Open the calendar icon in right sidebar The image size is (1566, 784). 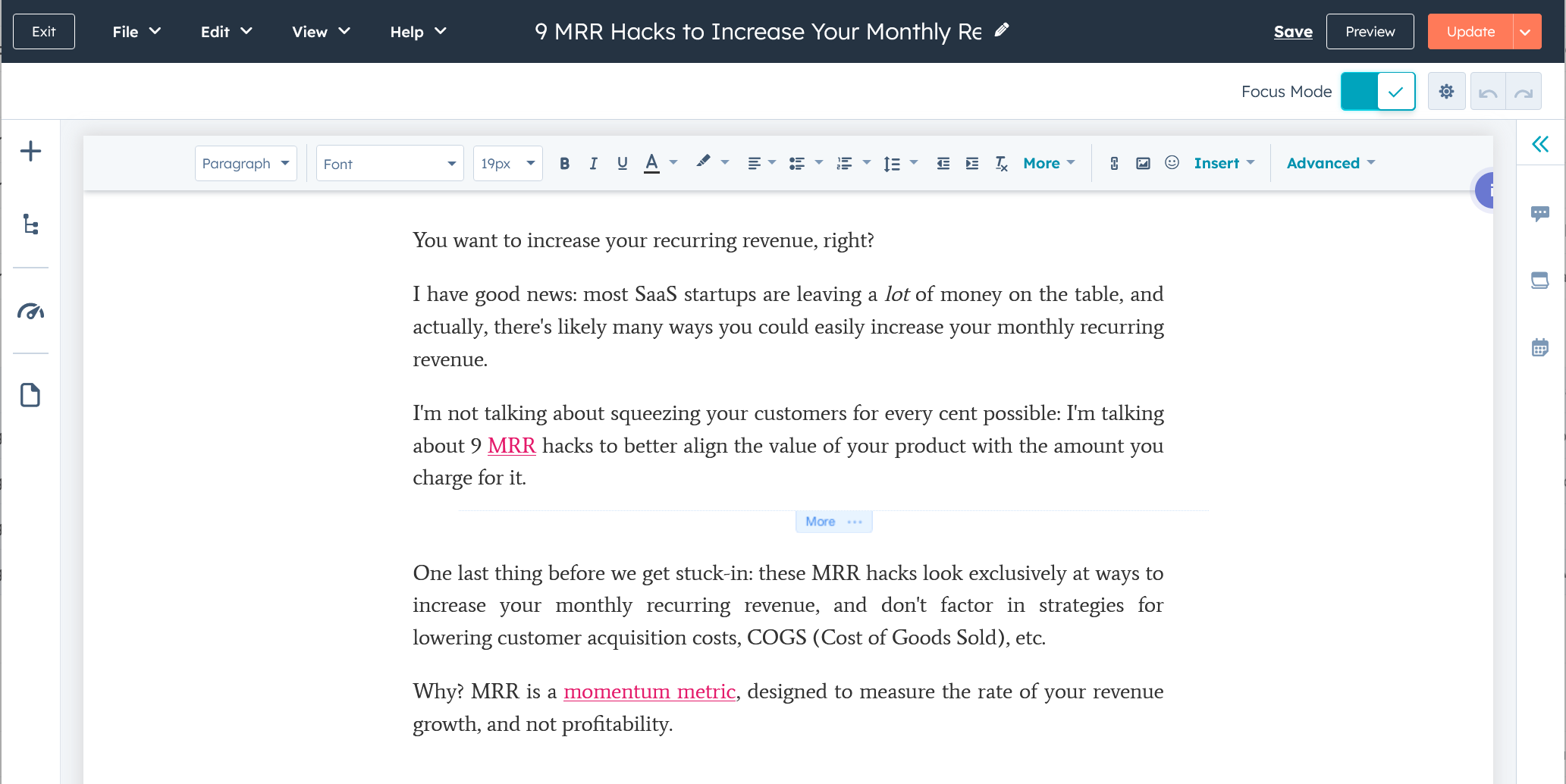pos(1540,348)
